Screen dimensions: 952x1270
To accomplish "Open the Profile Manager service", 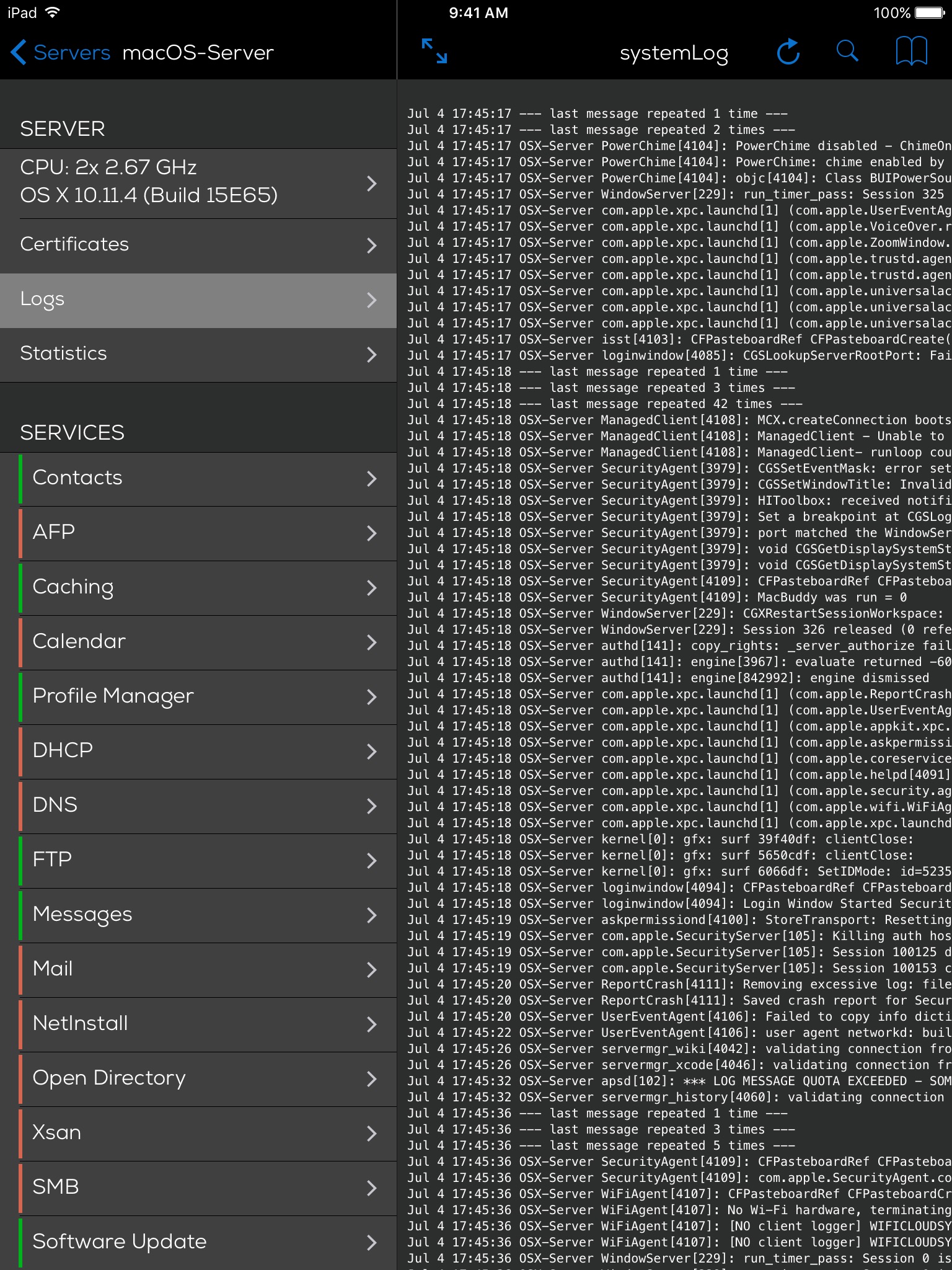I will coord(198,696).
